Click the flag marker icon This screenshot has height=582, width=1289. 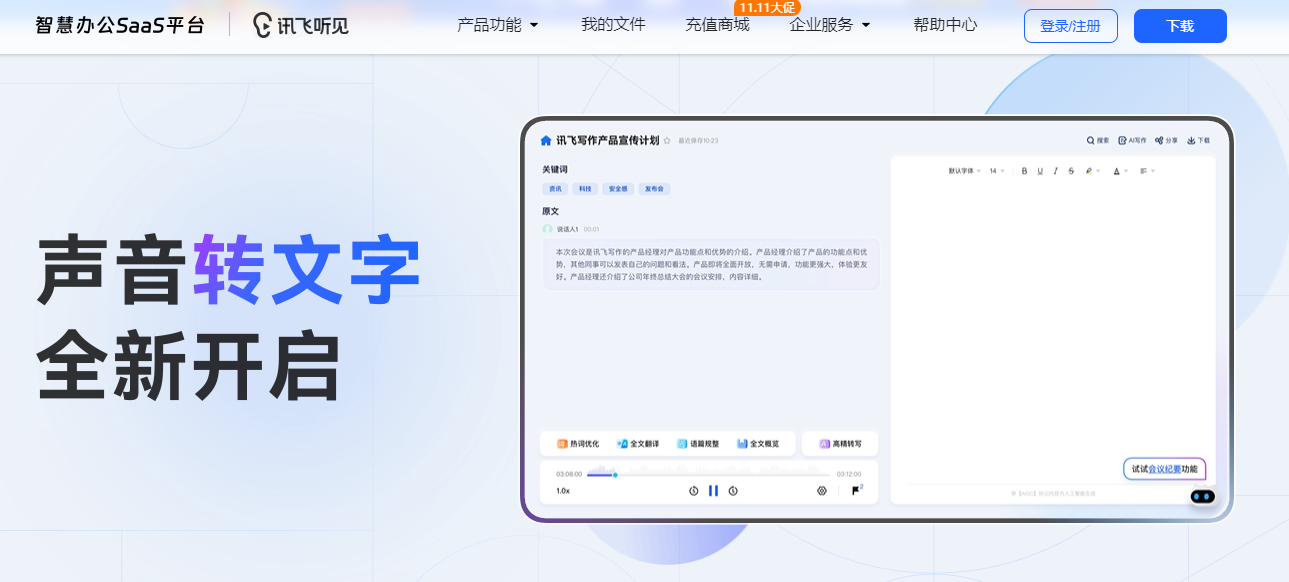click(857, 490)
